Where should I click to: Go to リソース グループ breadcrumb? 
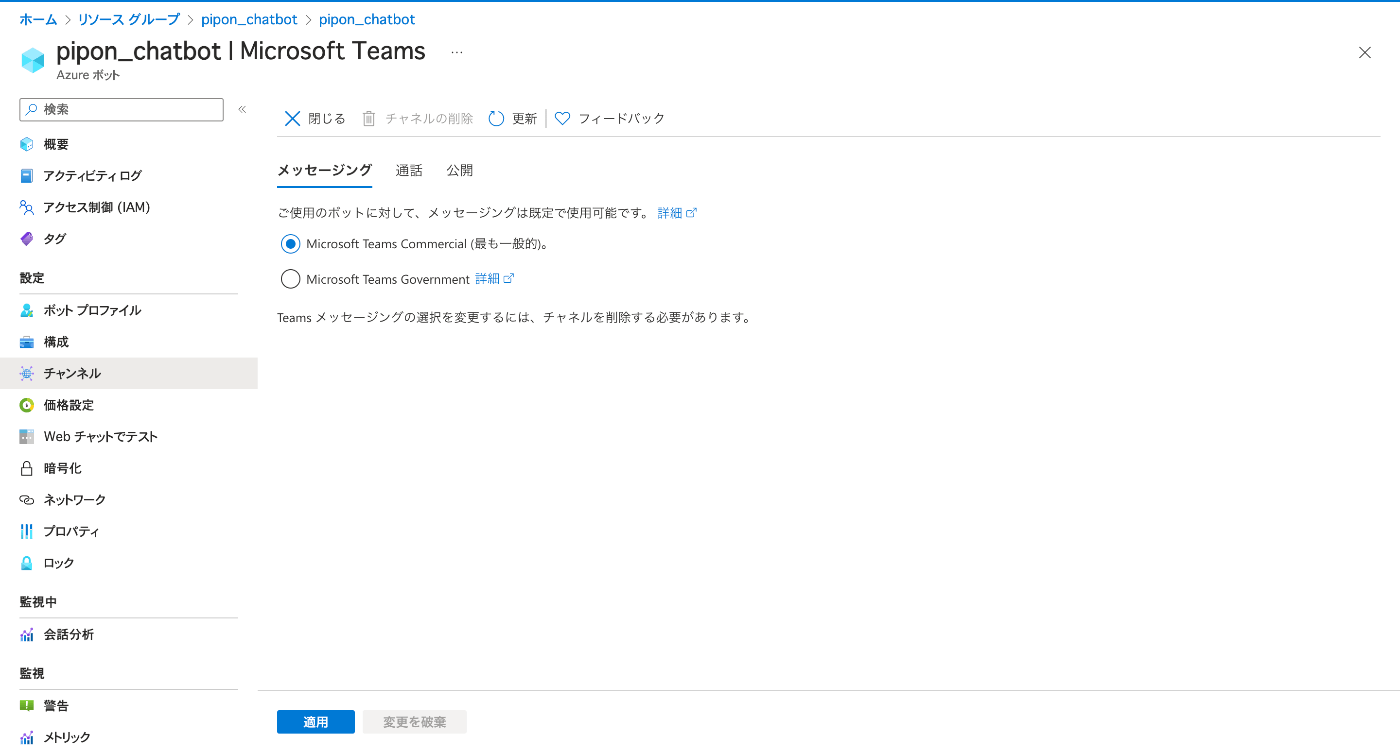tap(129, 19)
